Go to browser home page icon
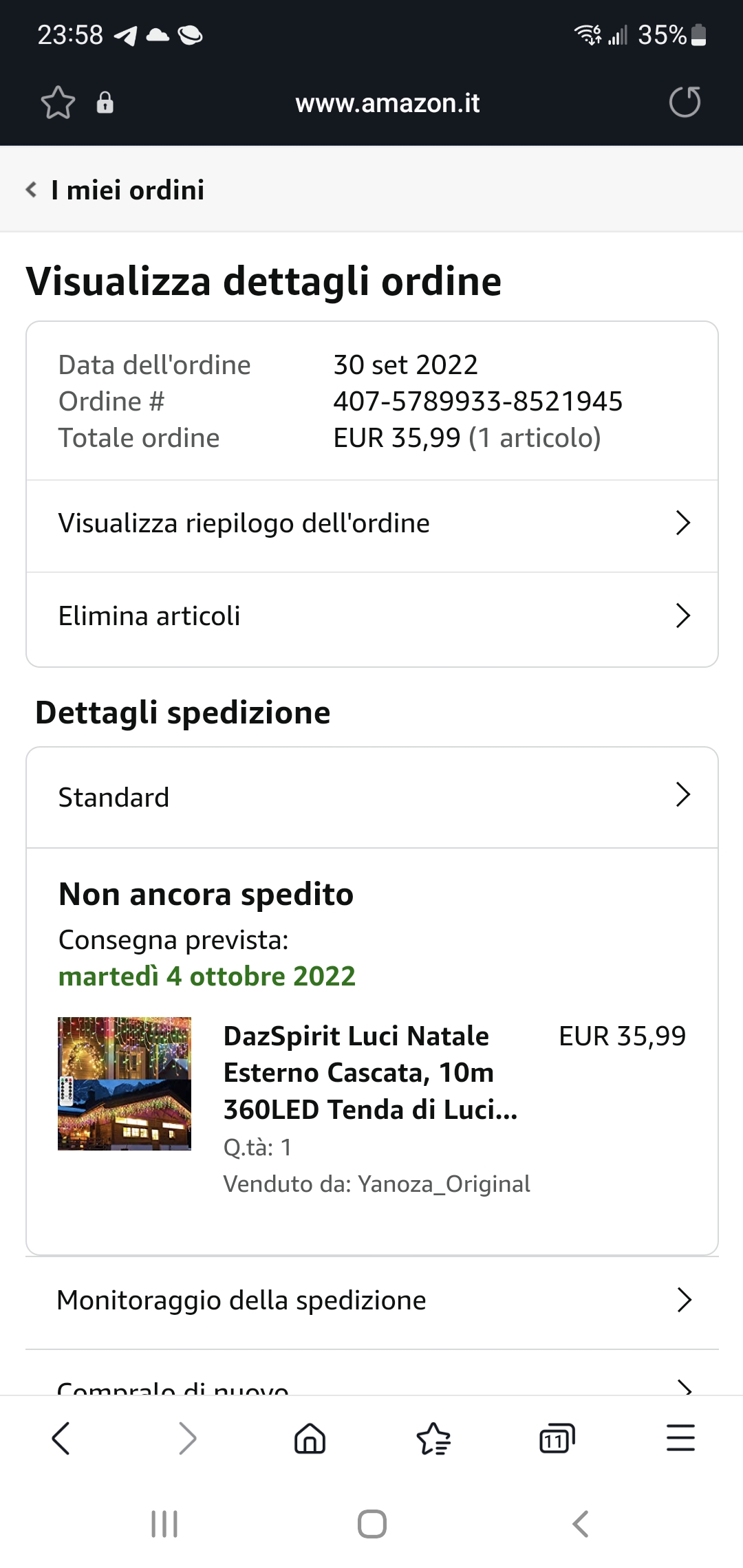The width and height of the screenshot is (743, 1568). click(x=310, y=1438)
